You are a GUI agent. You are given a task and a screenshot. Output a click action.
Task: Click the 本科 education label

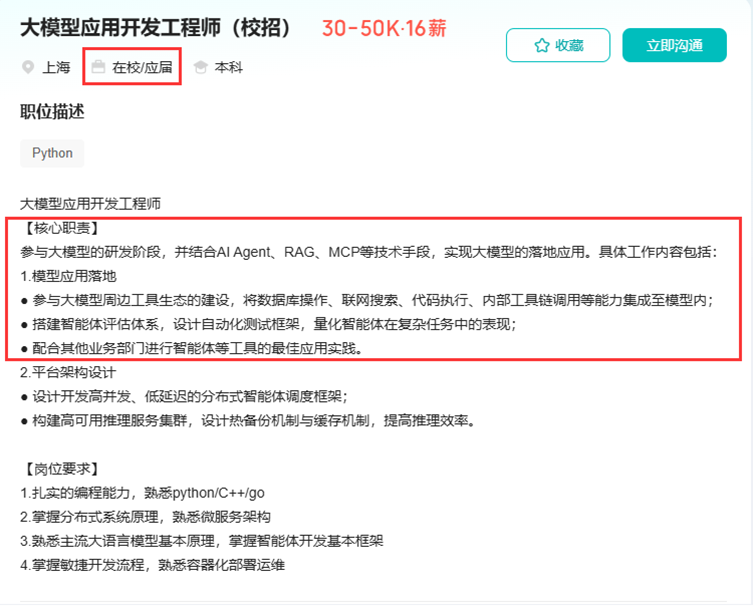(228, 68)
